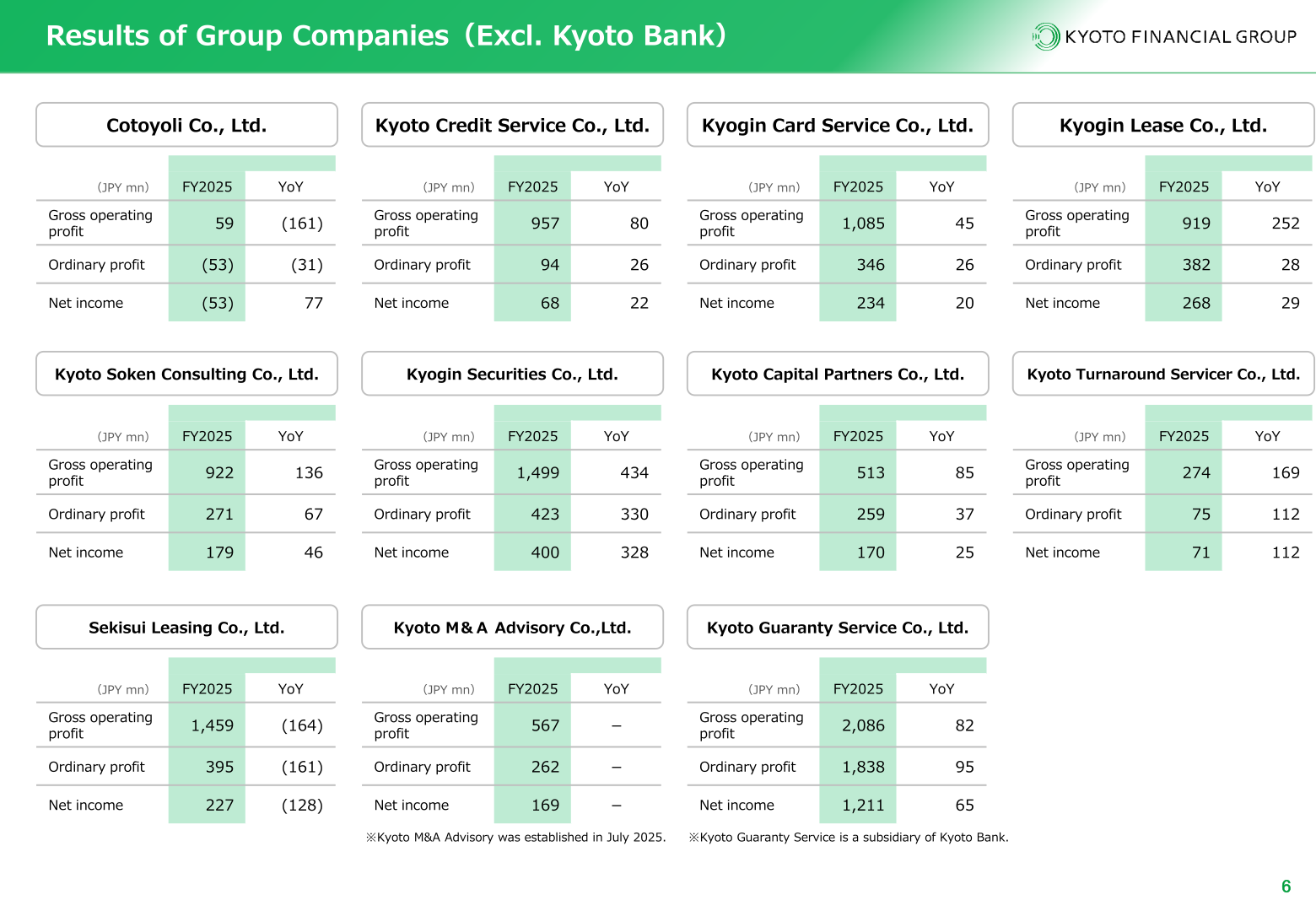Select Kyoto Soken Consulting ordinary profit 271
The height and width of the screenshot is (911, 1316).
coord(219,515)
